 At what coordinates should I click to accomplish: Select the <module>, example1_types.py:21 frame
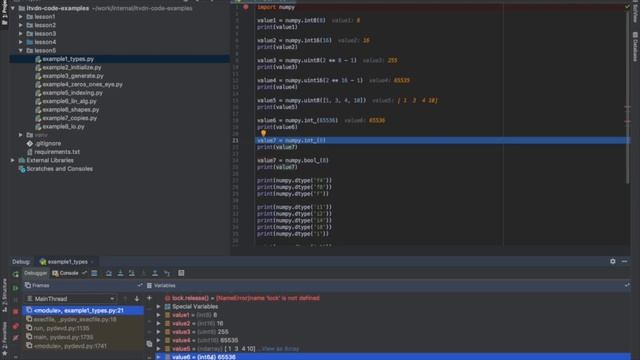point(84,311)
